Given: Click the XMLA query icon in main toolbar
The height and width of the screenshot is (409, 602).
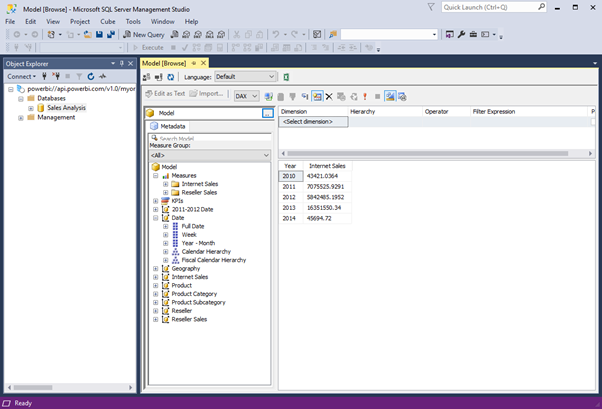Looking at the screenshot, I should pos(209,35).
